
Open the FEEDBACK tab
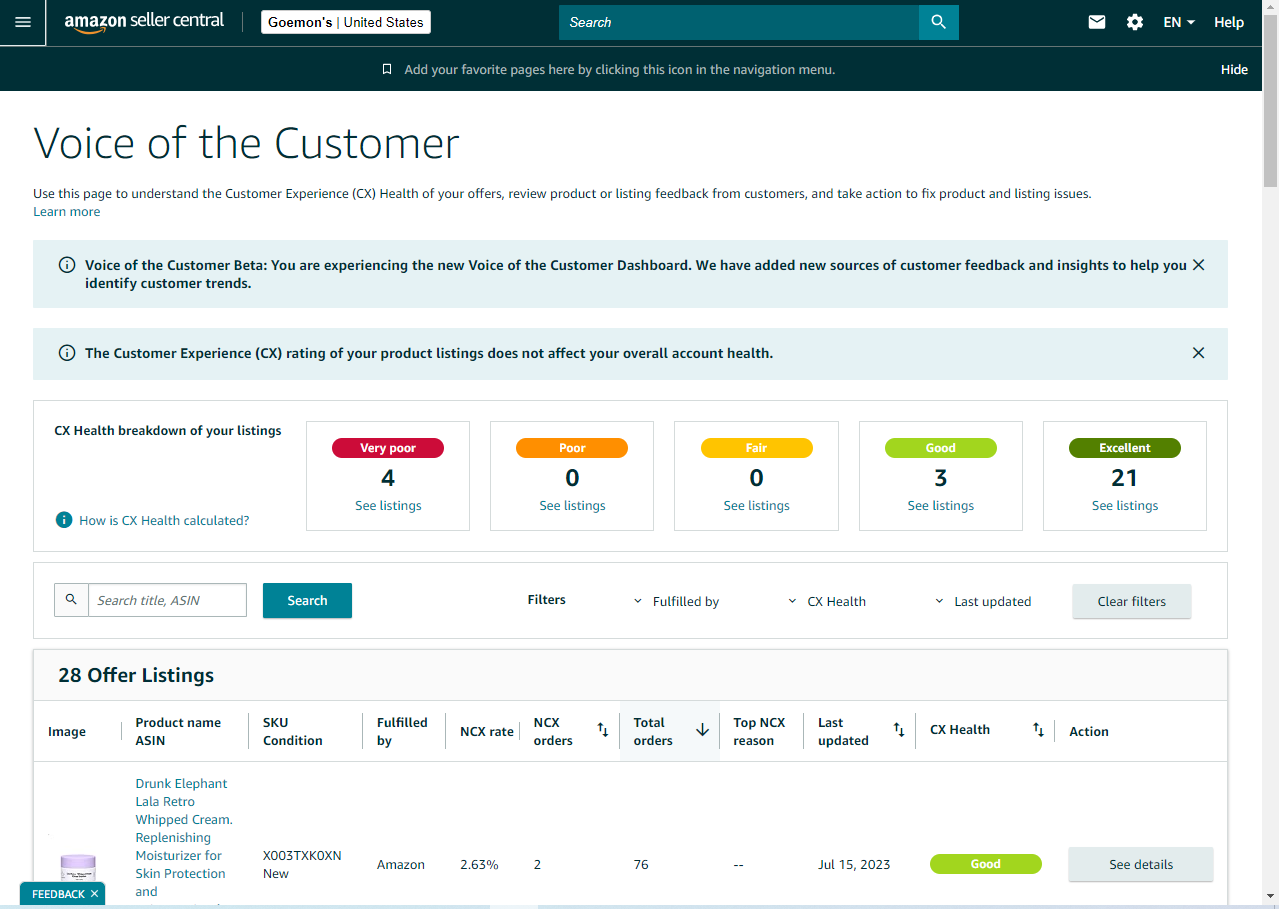58,894
